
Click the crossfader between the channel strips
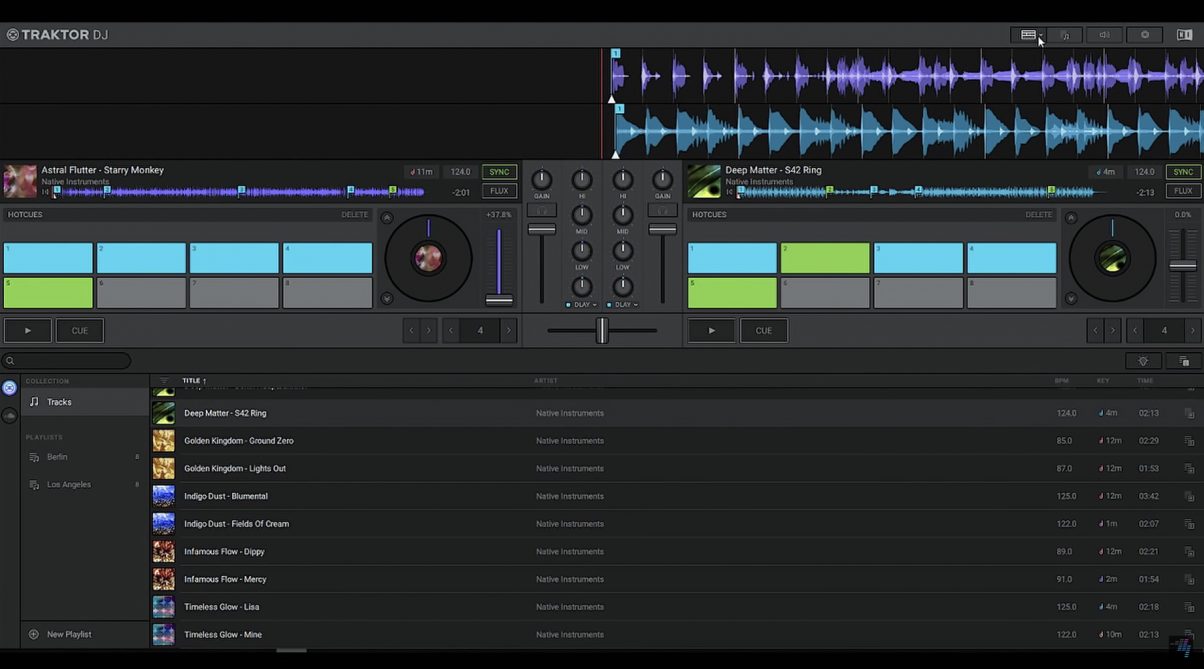[x=601, y=330]
